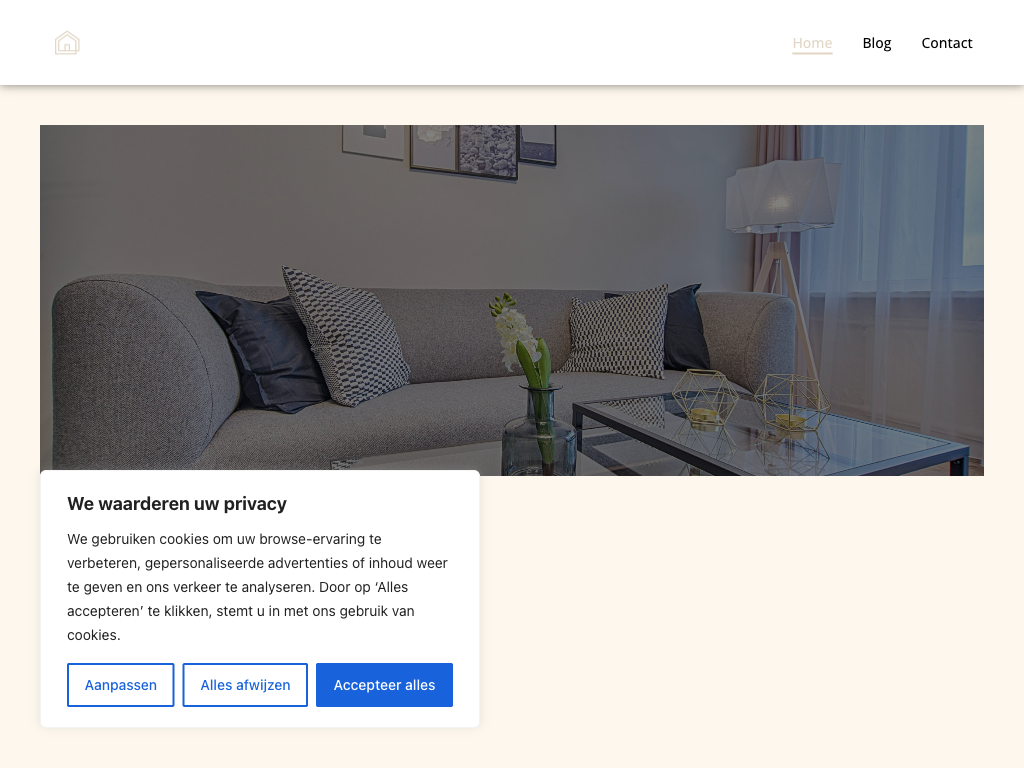
Task: Go to the Blog page
Action: (x=876, y=43)
